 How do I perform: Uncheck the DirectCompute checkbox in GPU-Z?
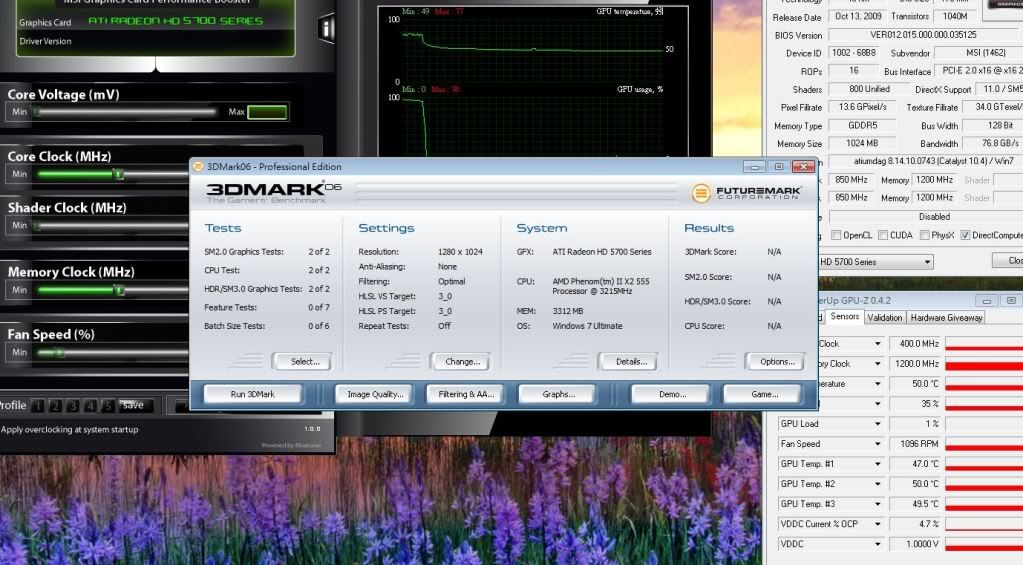(x=965, y=235)
